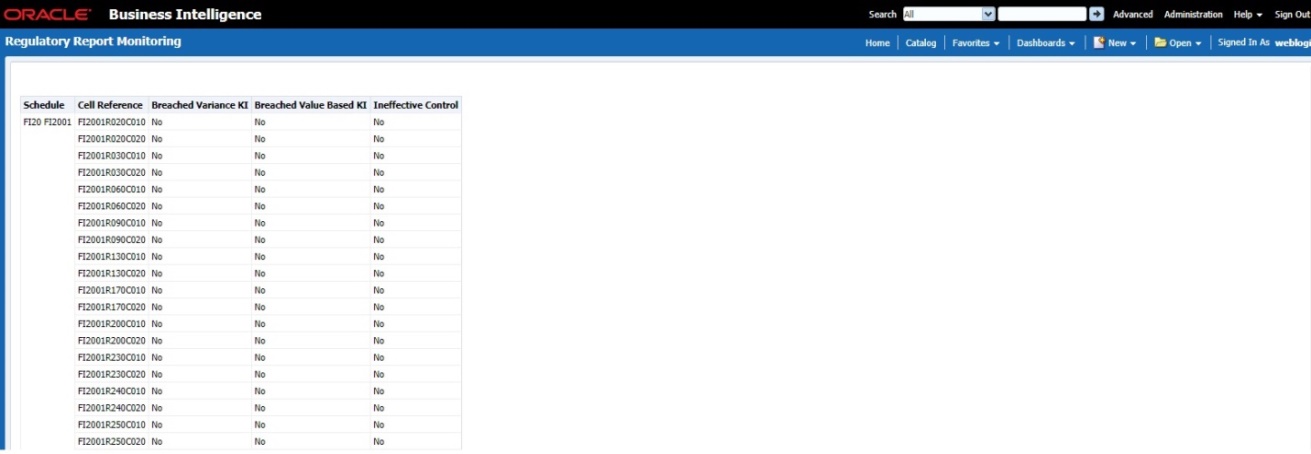Select cell reference FI2001R200C010

(x=111, y=324)
